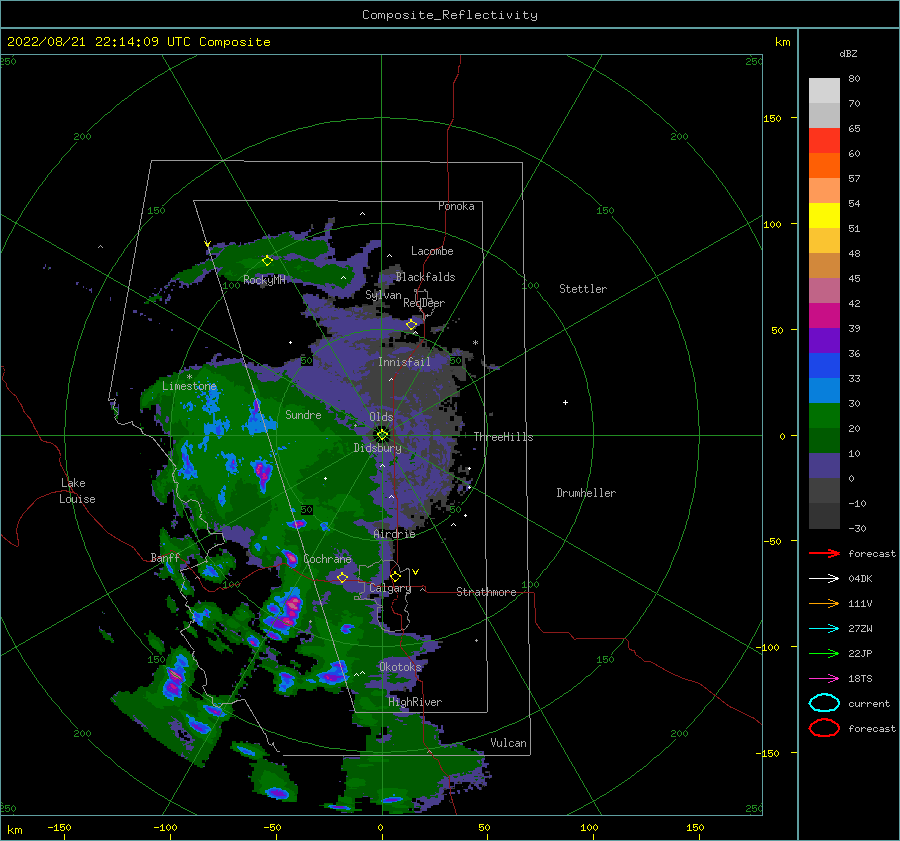Click the Didsbury label
900x841 pixels.
tap(377, 448)
